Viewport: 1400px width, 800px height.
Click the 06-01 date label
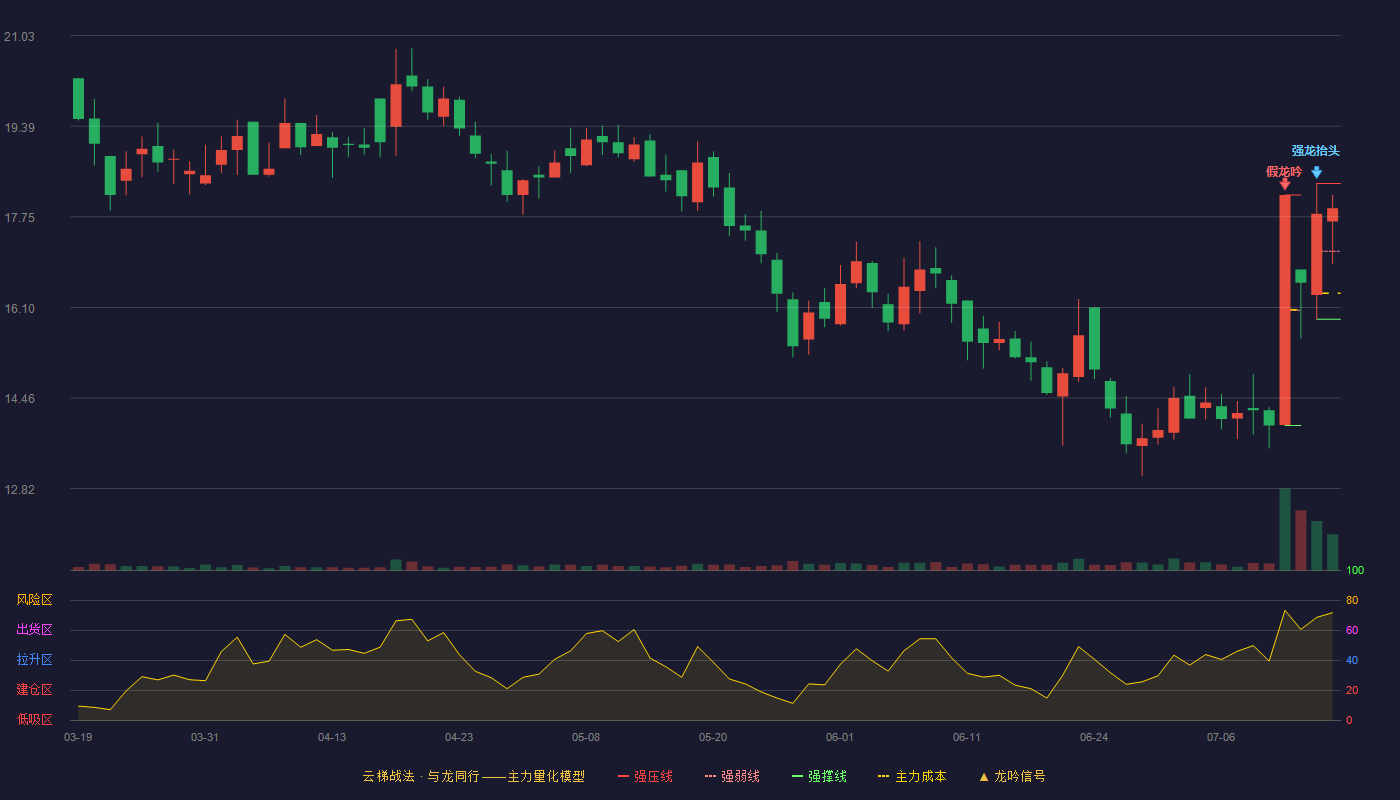tap(840, 737)
